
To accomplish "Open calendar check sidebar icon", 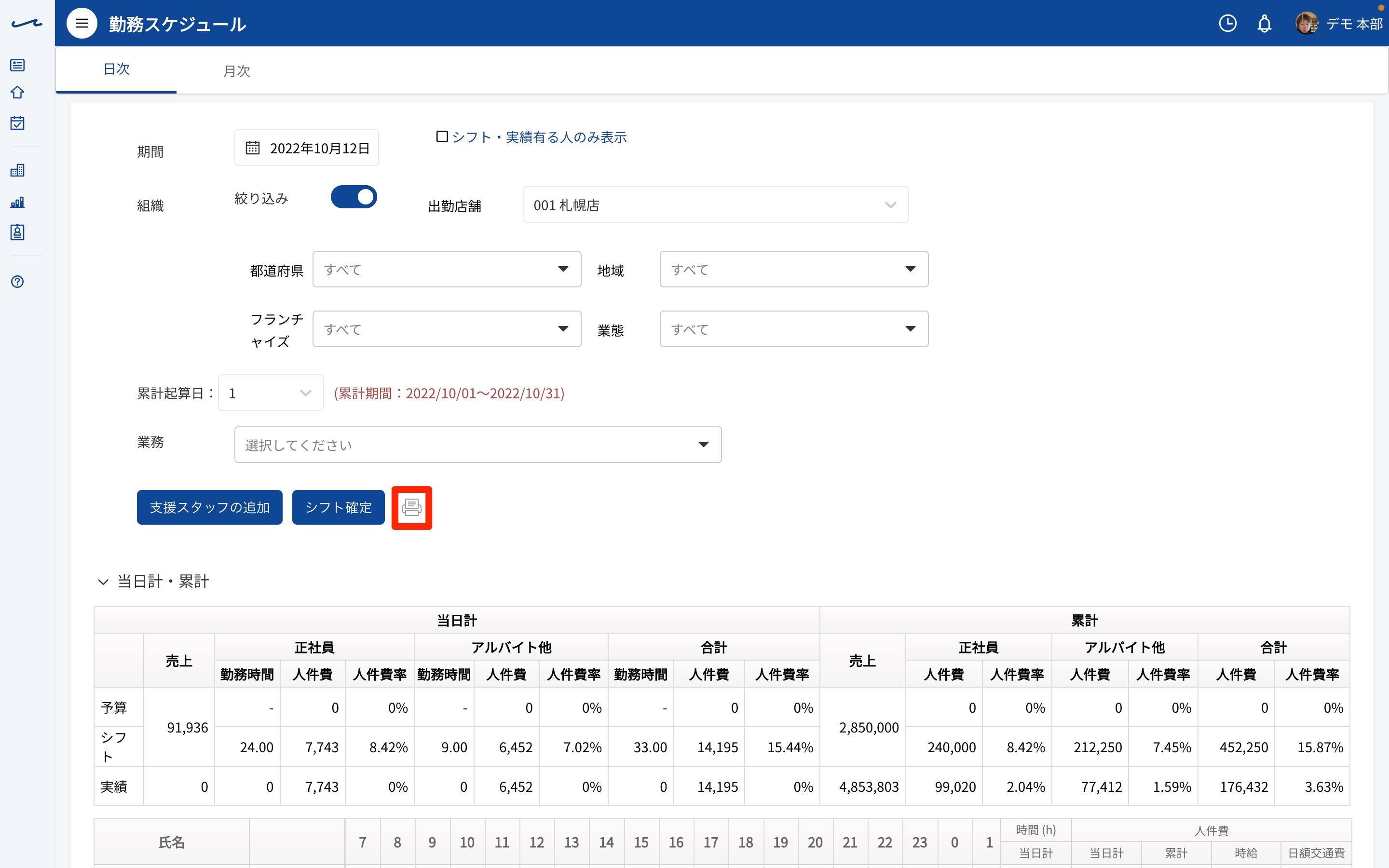I will click(x=17, y=123).
